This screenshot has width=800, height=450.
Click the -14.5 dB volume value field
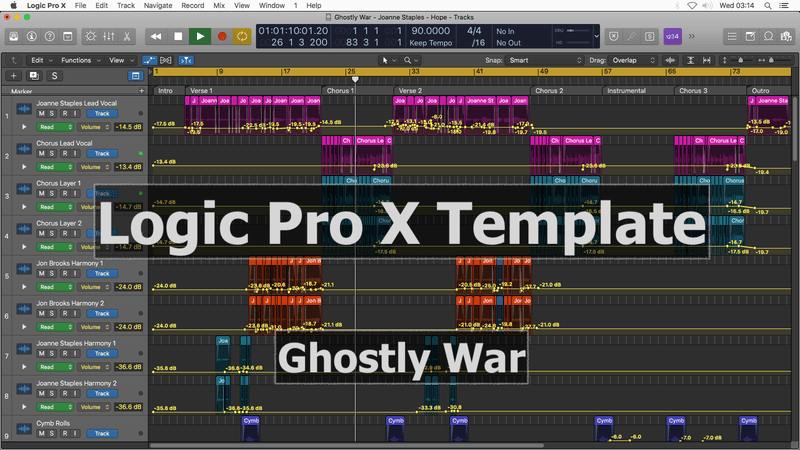(128, 127)
